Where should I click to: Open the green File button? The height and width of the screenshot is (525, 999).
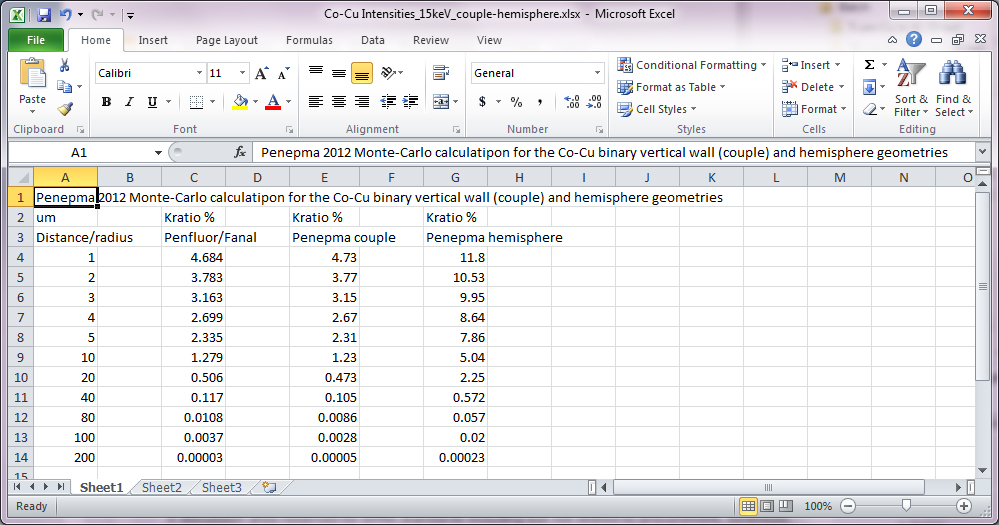pyautogui.click(x=36, y=40)
